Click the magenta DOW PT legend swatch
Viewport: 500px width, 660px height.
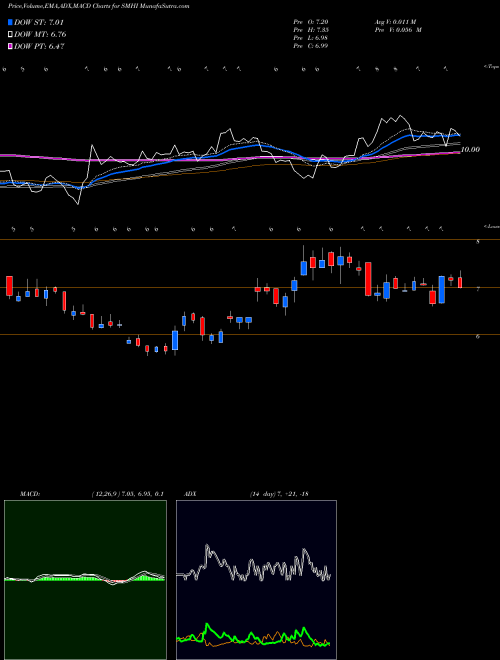pos(10,46)
